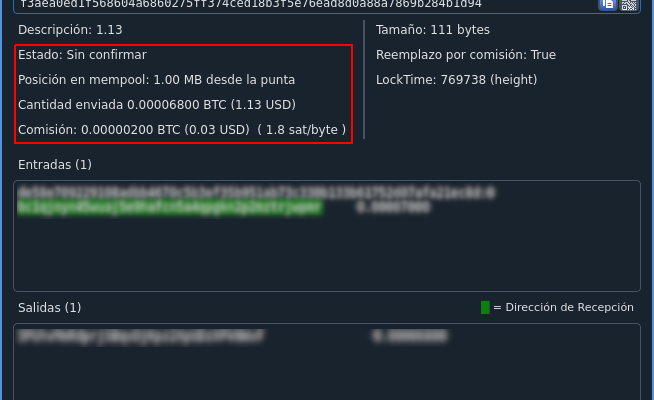Click the Comisión fee line
Screen dimensions: 654x400
(182, 130)
